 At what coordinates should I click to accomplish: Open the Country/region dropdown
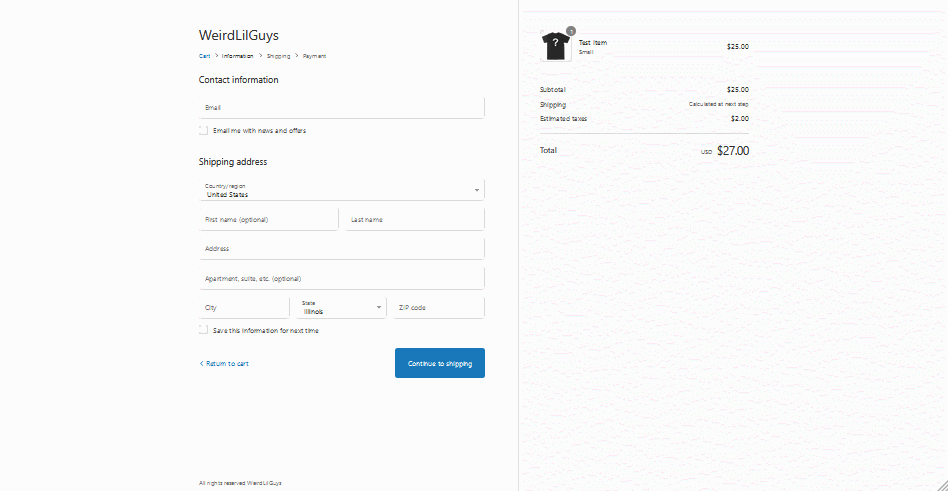(342, 190)
